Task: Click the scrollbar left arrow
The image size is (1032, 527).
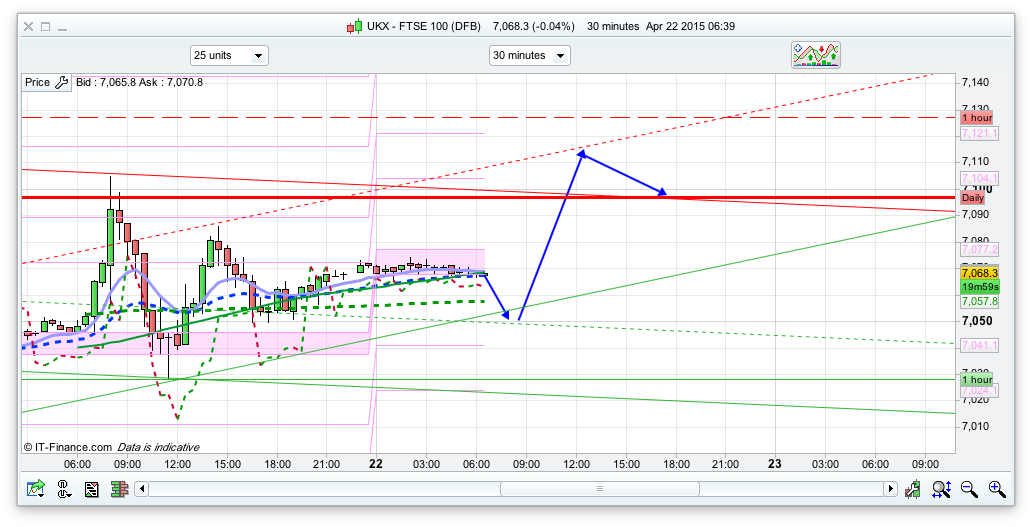Action: pyautogui.click(x=142, y=489)
